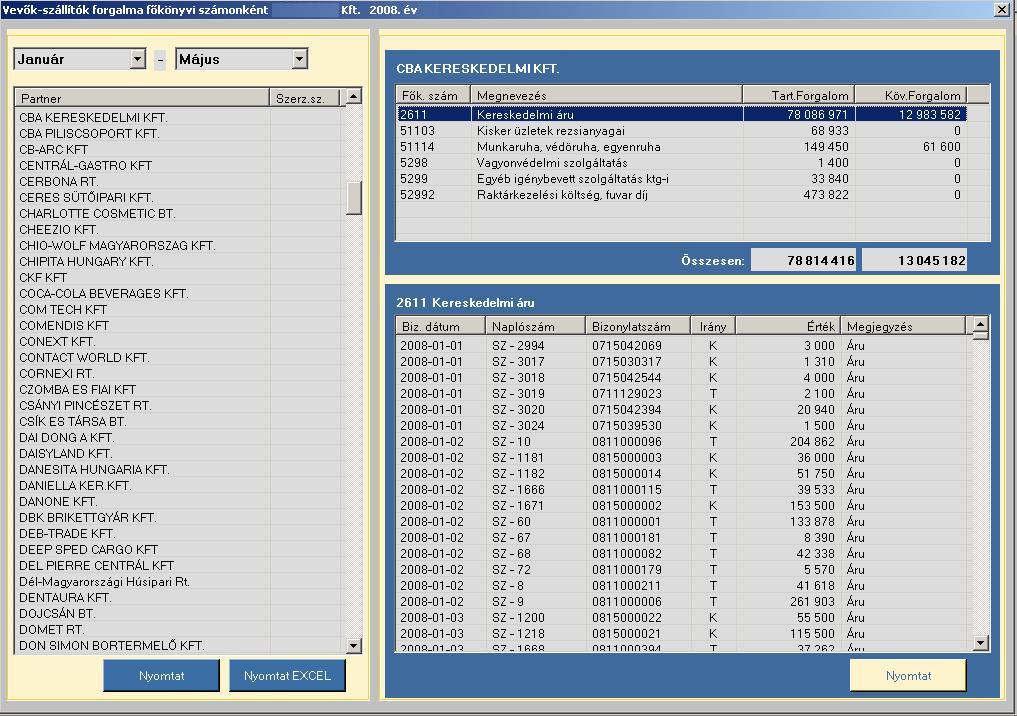Select partner COM TECH KFT

(178, 309)
